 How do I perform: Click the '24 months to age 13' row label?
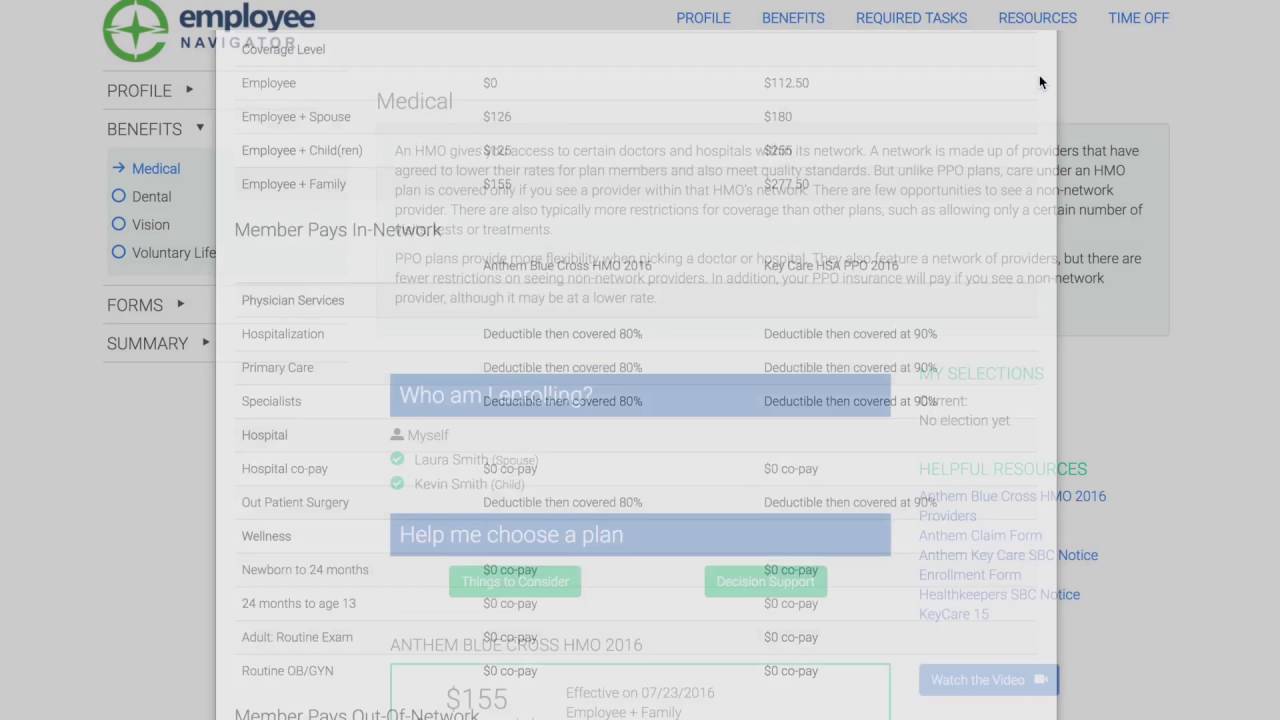coord(298,604)
